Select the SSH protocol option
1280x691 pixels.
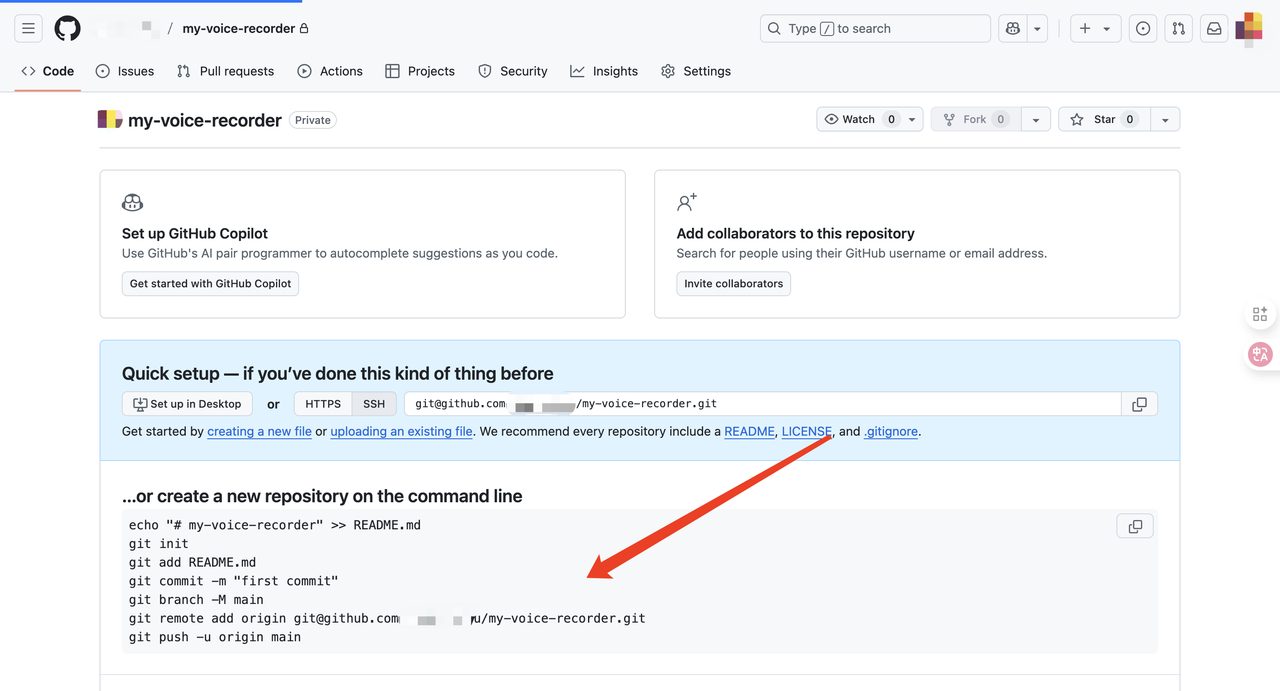pos(374,404)
